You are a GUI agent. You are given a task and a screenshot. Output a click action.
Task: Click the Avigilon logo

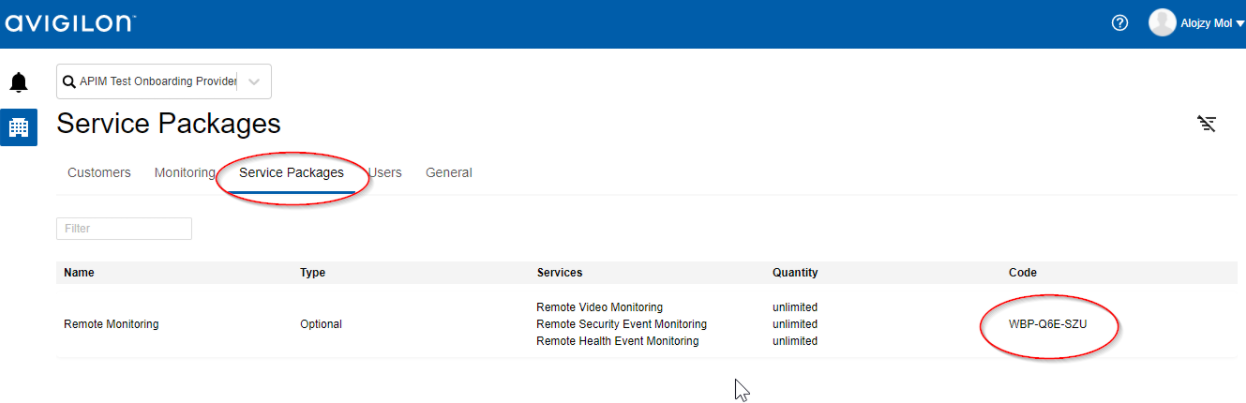[x=70, y=23]
